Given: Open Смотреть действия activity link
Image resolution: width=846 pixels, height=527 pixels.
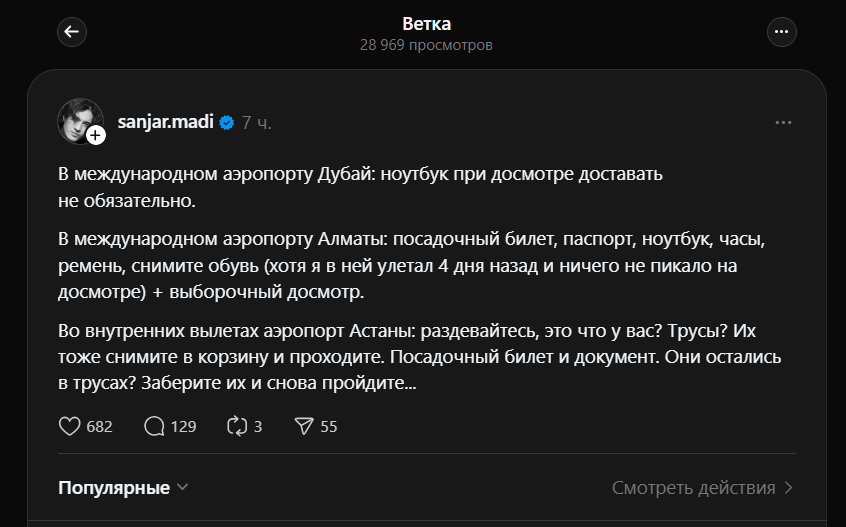Looking at the screenshot, I should coord(693,488).
